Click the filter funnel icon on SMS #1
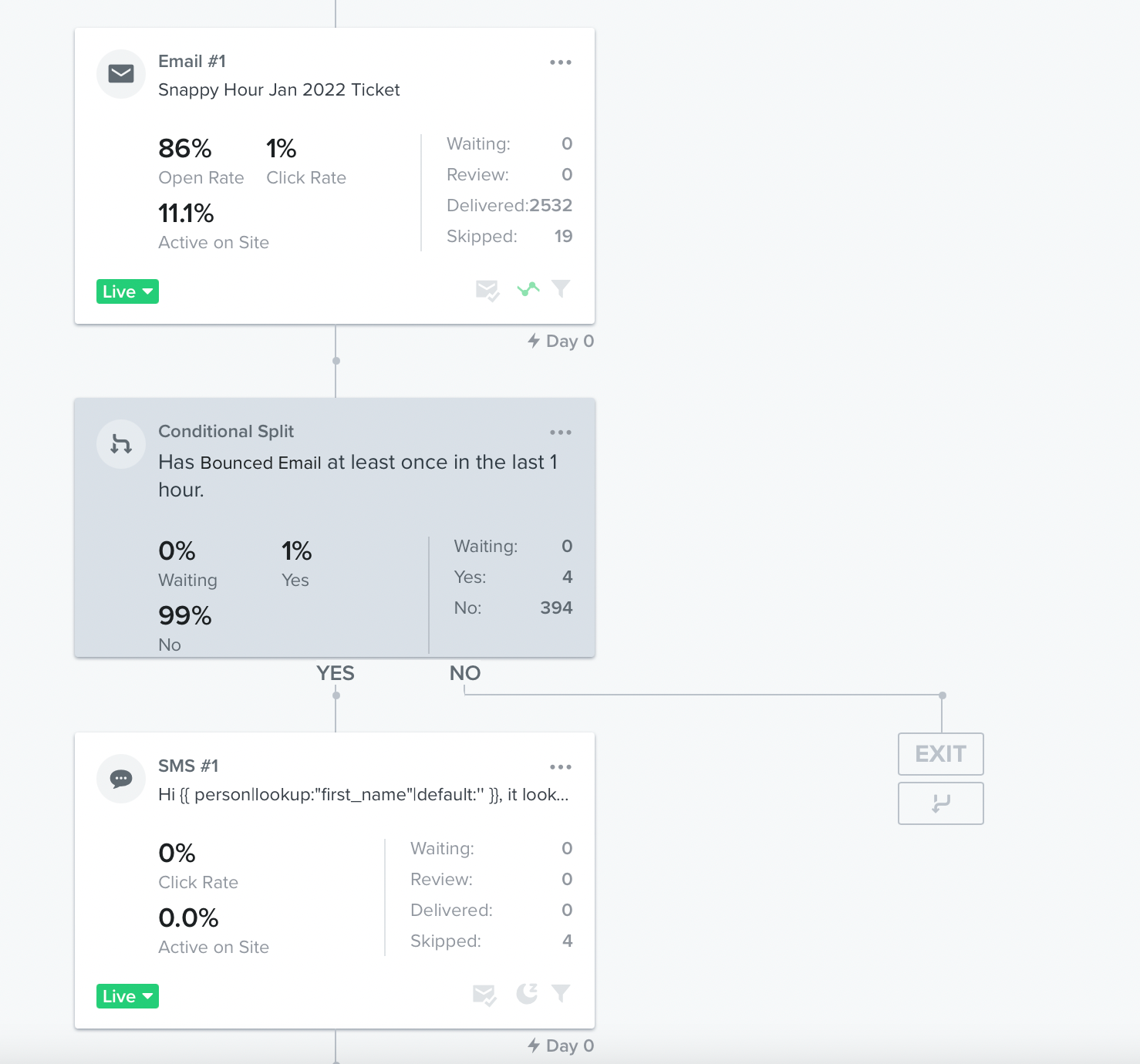This screenshot has height=1064, width=1140. coord(561,993)
